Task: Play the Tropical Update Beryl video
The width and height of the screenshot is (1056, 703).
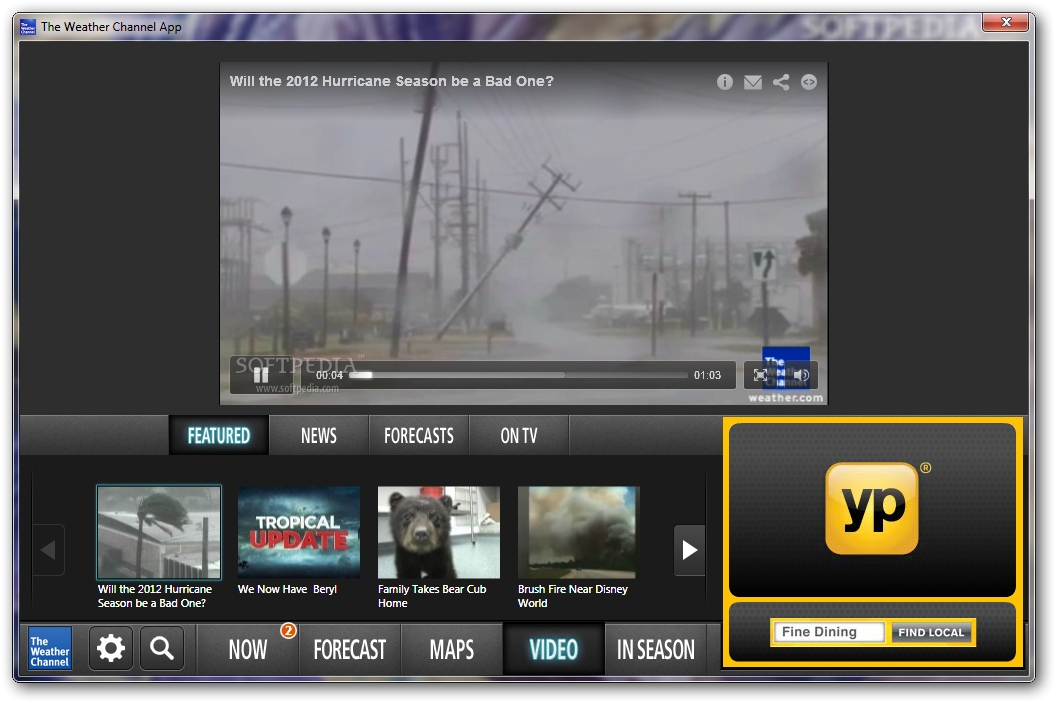Action: coord(299,532)
